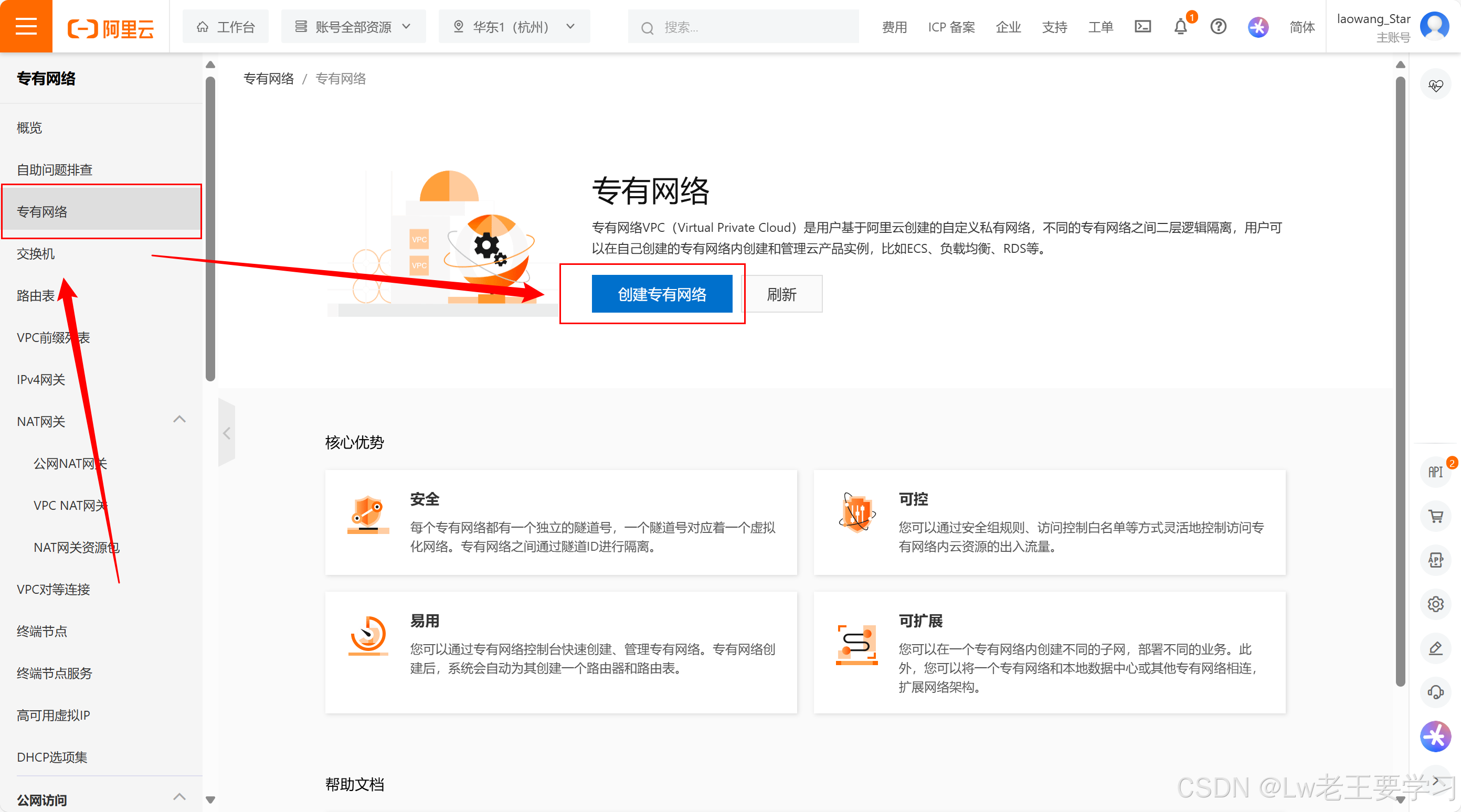Click the edit pencil feedback icon
The height and width of the screenshot is (812, 1461).
pos(1435,648)
